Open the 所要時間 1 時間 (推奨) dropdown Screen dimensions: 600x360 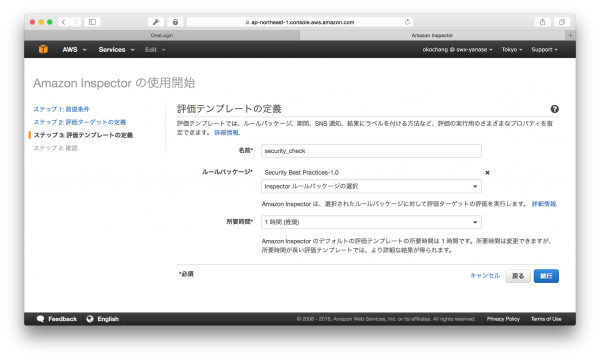click(371, 222)
